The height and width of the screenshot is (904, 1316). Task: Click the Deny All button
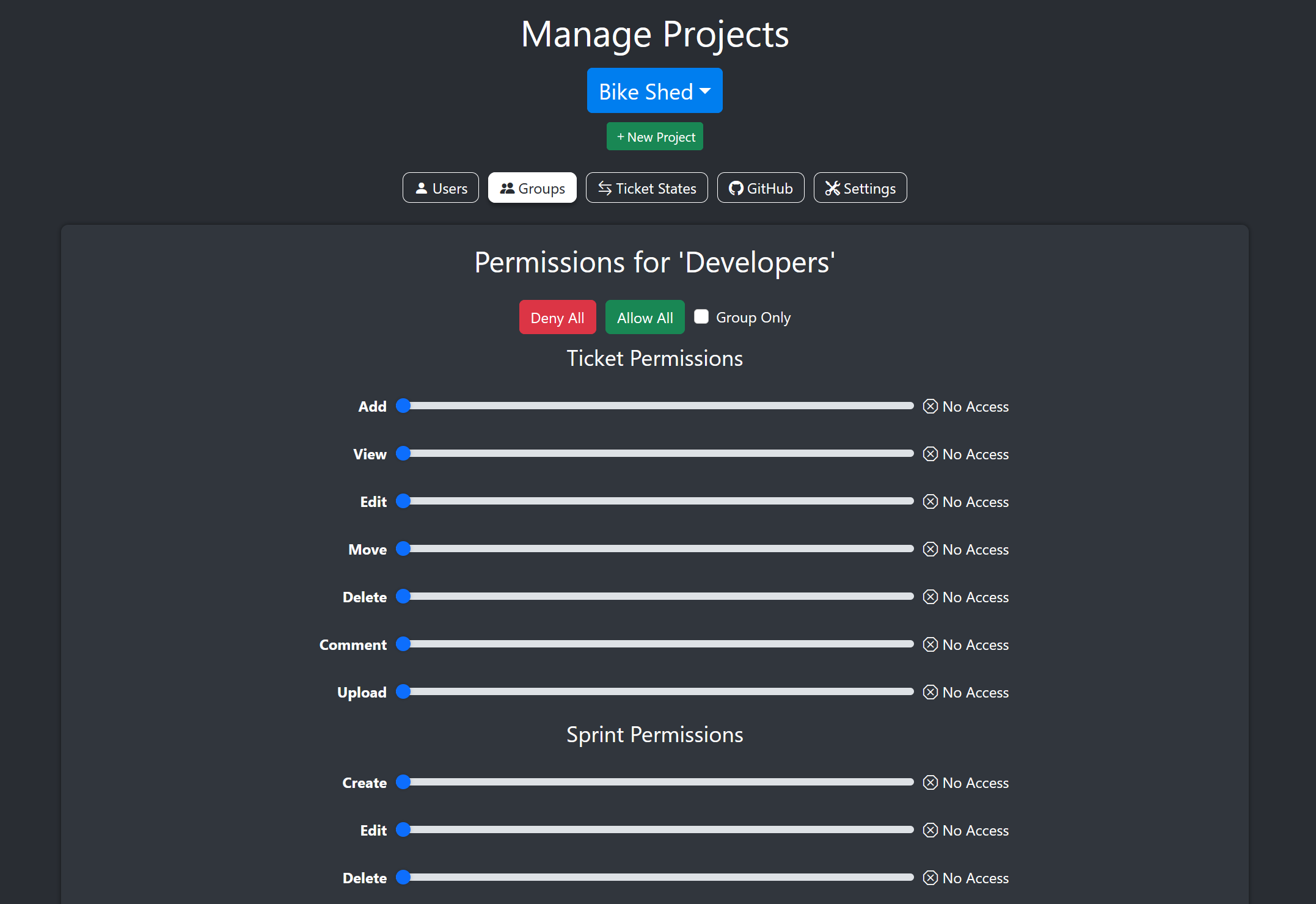(x=557, y=318)
